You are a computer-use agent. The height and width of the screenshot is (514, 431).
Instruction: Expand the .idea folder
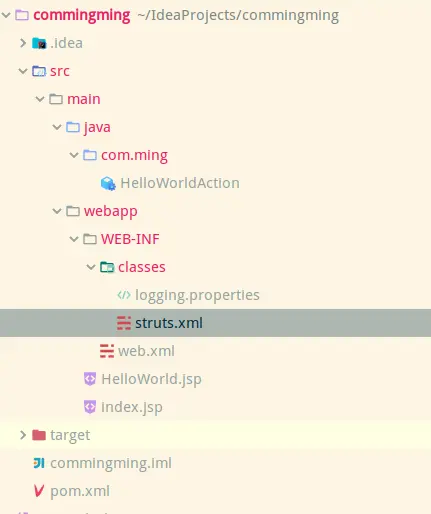(x=23, y=43)
